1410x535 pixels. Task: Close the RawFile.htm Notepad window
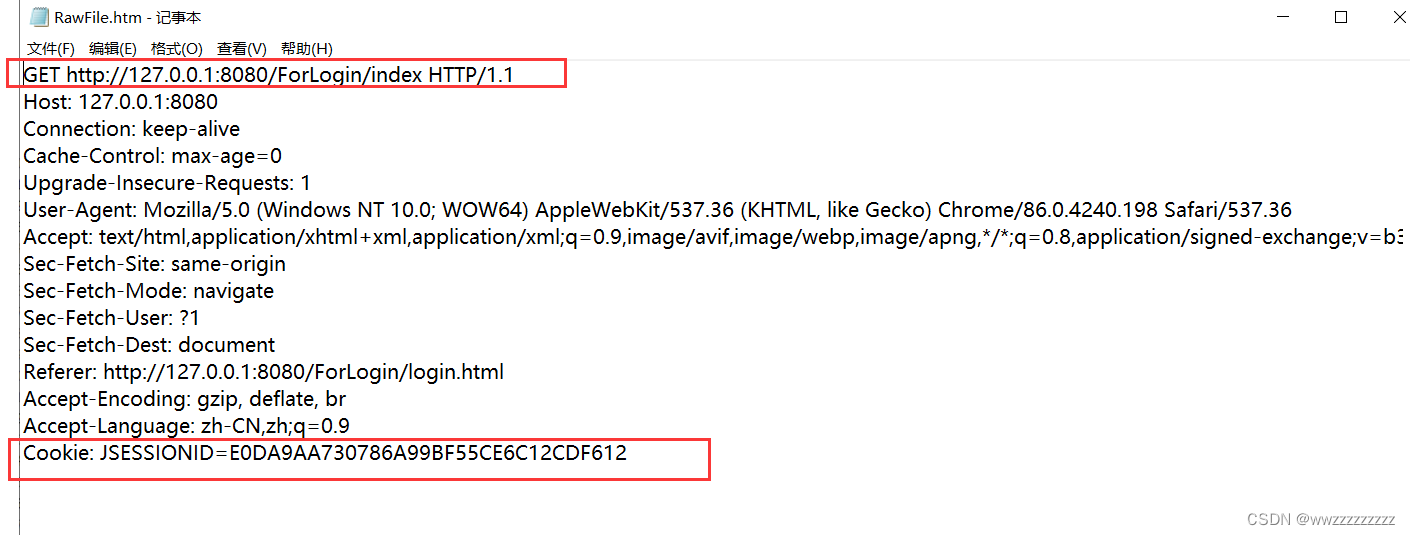[x=1394, y=17]
